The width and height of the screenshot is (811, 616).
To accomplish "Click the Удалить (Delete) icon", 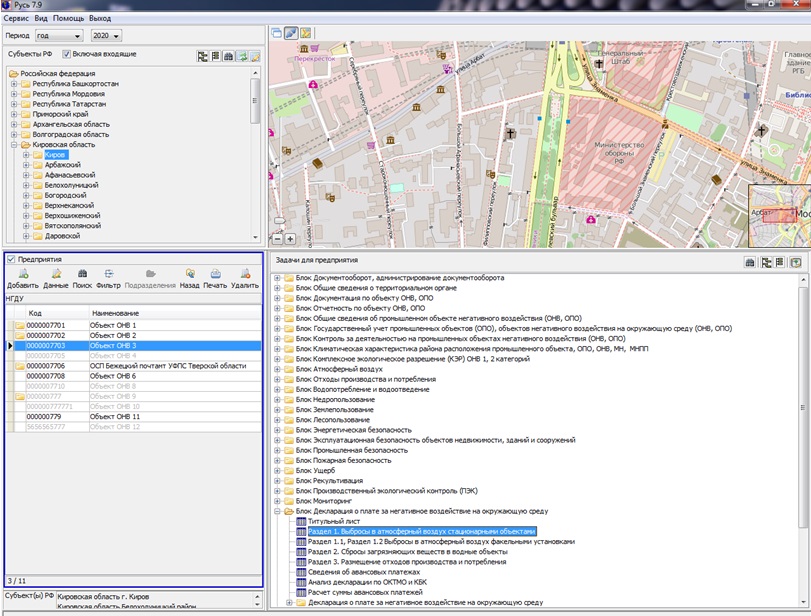I will coord(245,274).
